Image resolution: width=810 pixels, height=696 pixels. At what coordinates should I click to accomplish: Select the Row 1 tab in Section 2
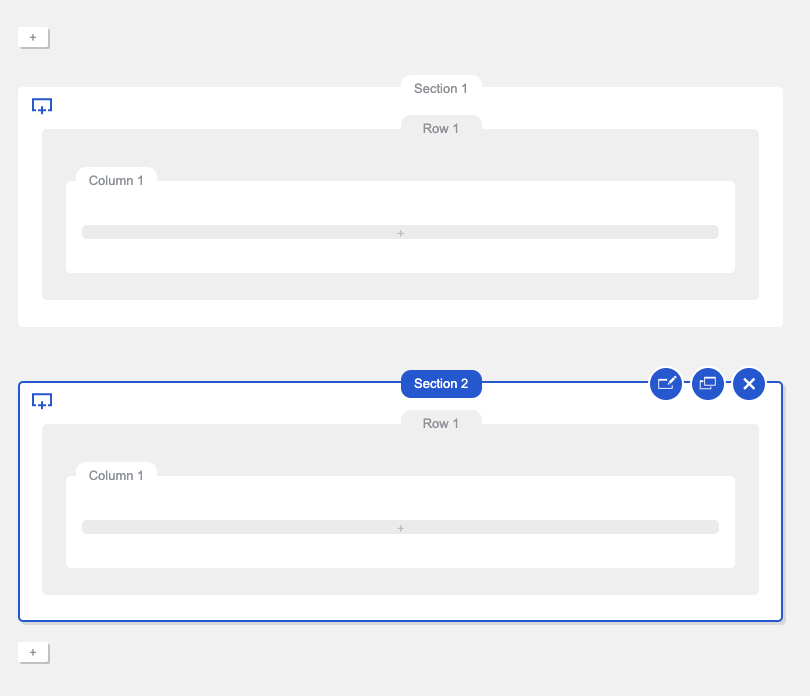pyautogui.click(x=441, y=423)
